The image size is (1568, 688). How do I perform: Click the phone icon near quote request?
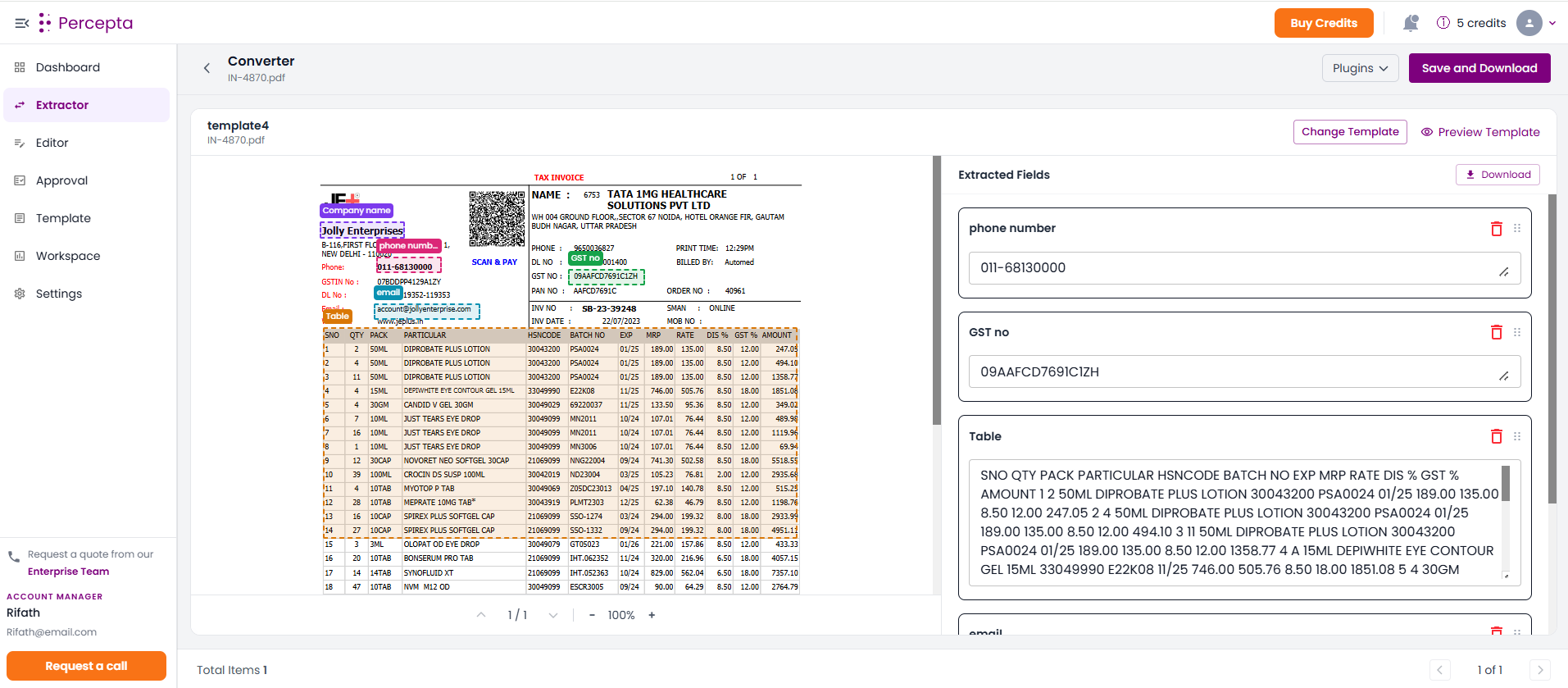tap(14, 557)
